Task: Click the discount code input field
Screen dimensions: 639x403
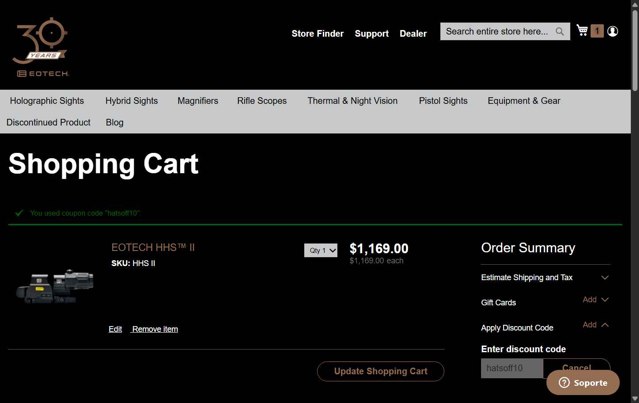Action: click(x=512, y=368)
